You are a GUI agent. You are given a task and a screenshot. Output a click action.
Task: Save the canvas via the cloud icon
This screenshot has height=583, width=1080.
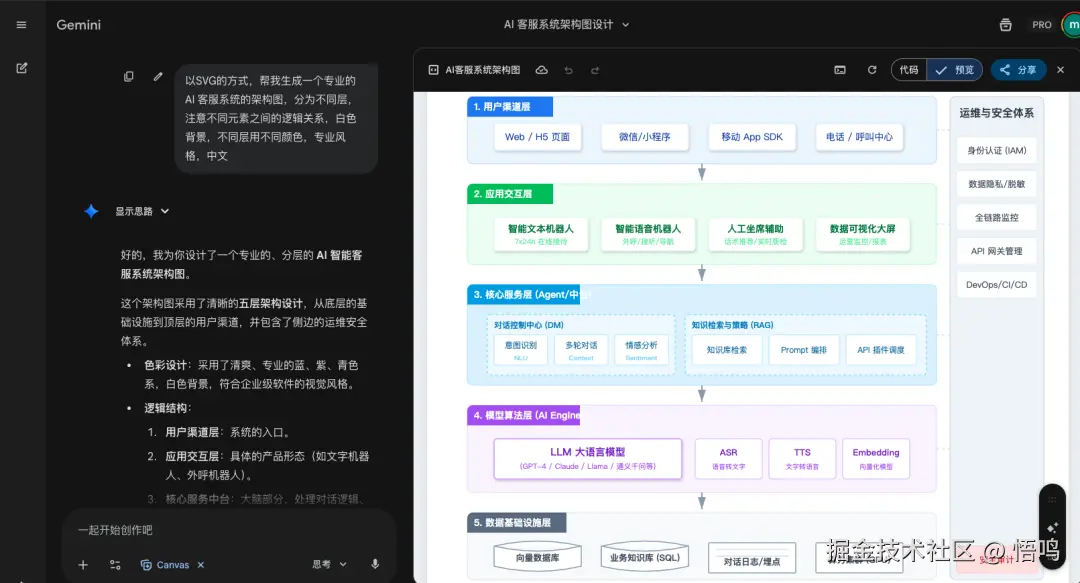(541, 69)
